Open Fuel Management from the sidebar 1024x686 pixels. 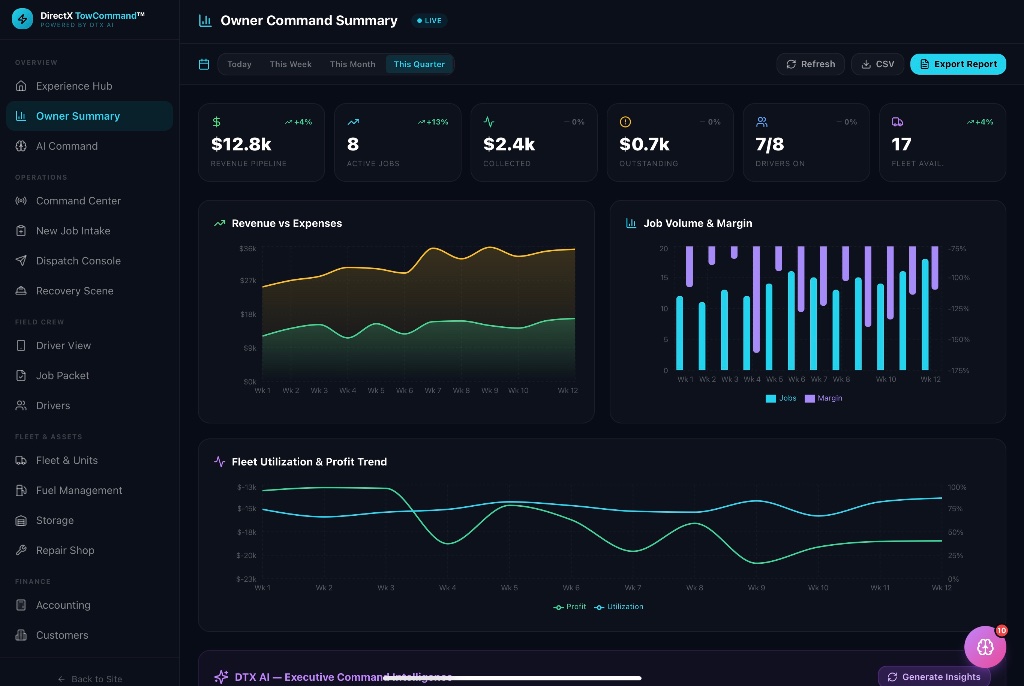coord(89,490)
